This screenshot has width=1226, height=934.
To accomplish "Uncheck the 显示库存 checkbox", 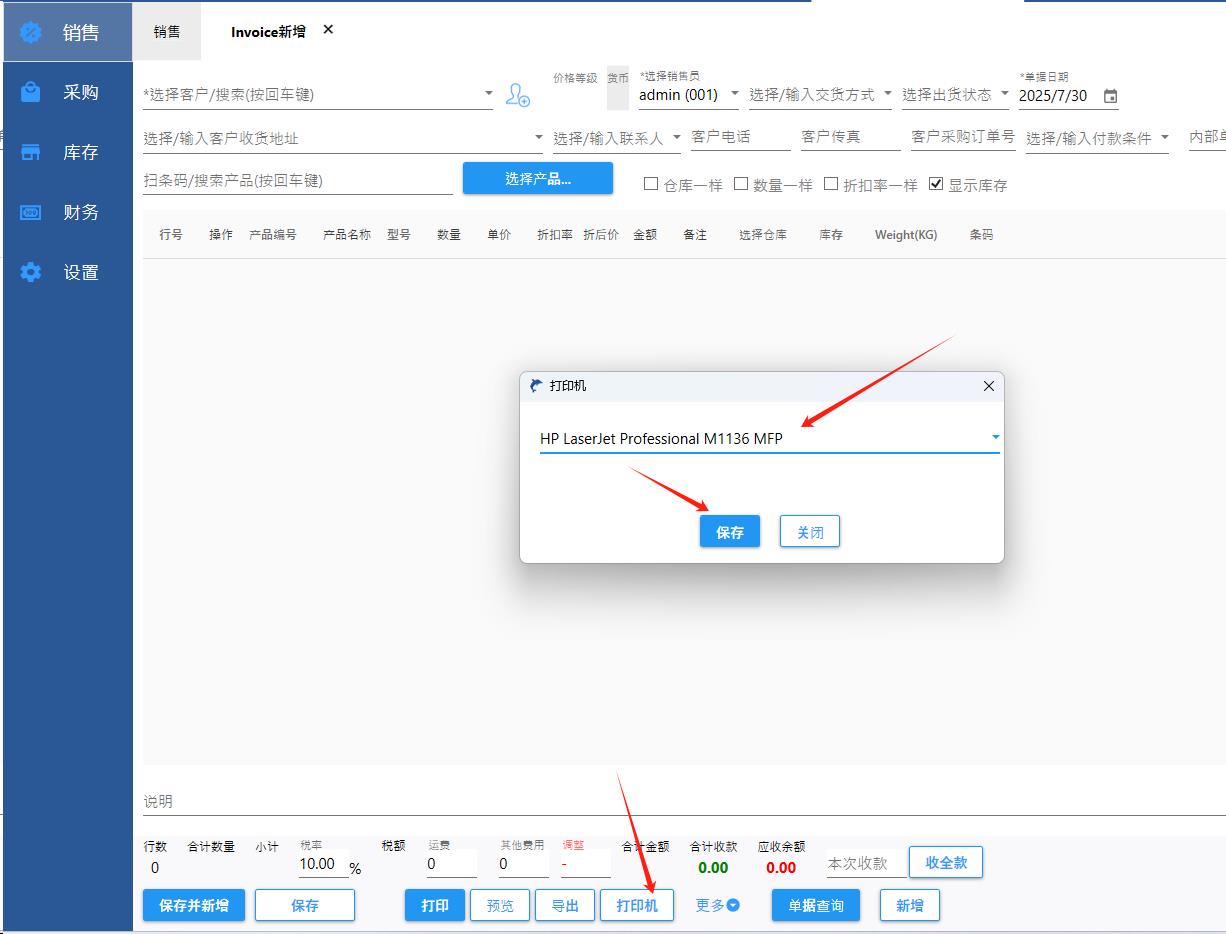I will pos(936,184).
